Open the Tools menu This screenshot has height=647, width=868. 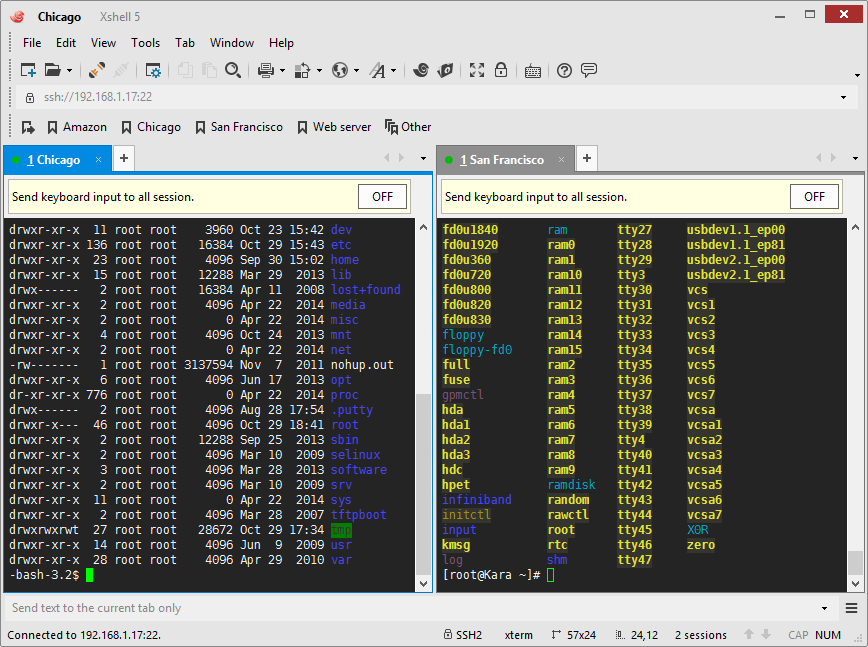(145, 43)
